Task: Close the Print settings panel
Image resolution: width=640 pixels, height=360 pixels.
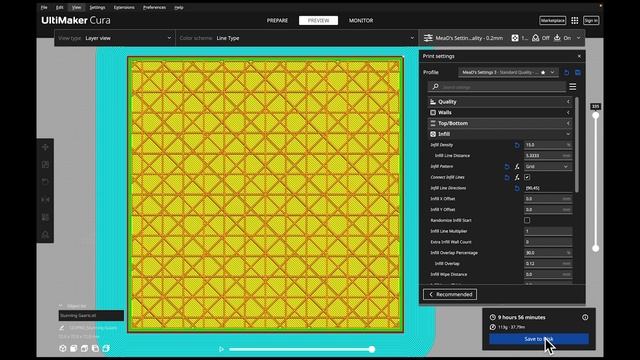Action: point(579,56)
